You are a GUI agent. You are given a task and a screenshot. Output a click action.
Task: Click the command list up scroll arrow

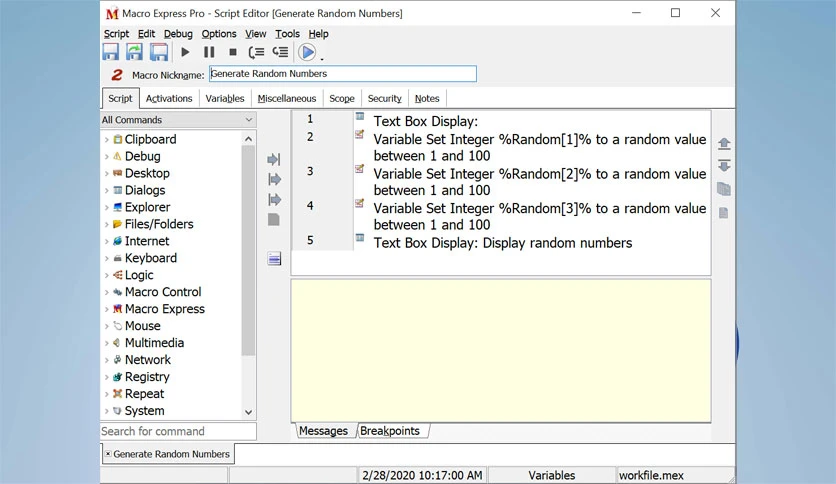click(x=248, y=139)
